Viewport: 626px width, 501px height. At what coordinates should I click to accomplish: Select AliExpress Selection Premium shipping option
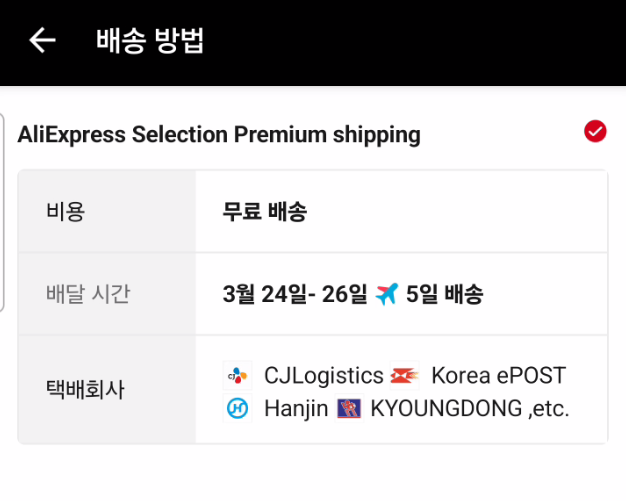pyautogui.click(x=219, y=134)
